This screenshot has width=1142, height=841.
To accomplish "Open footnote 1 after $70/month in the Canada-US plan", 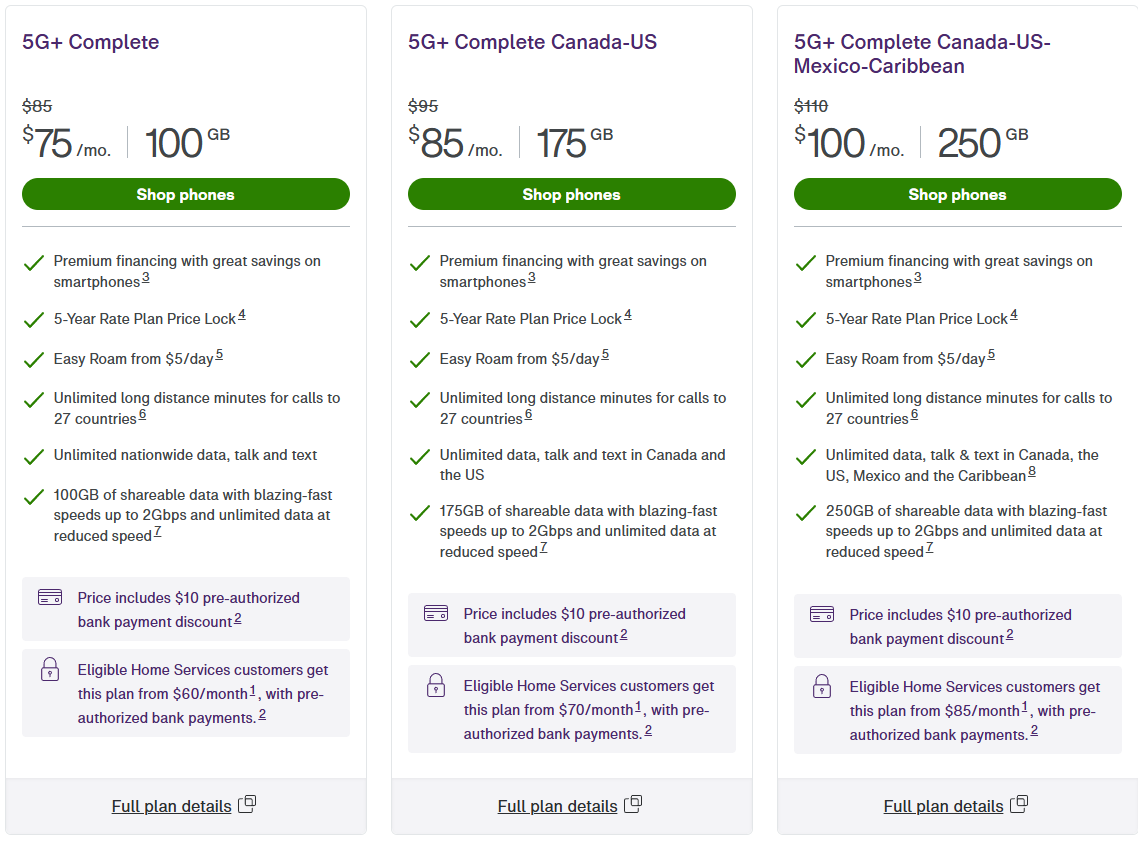I will coord(638,706).
